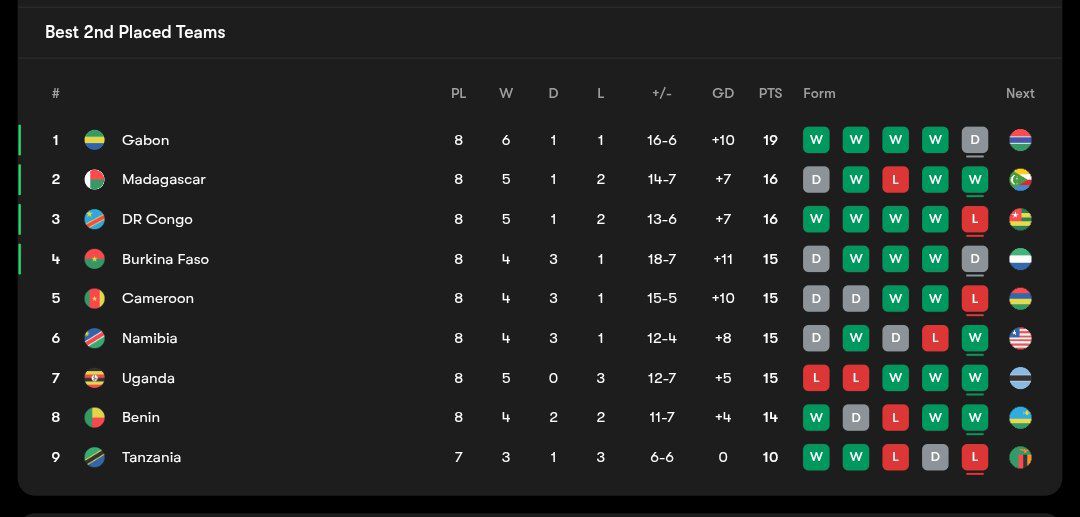The height and width of the screenshot is (517, 1080).
Task: Click the Gabon flag icon
Action: 95,140
